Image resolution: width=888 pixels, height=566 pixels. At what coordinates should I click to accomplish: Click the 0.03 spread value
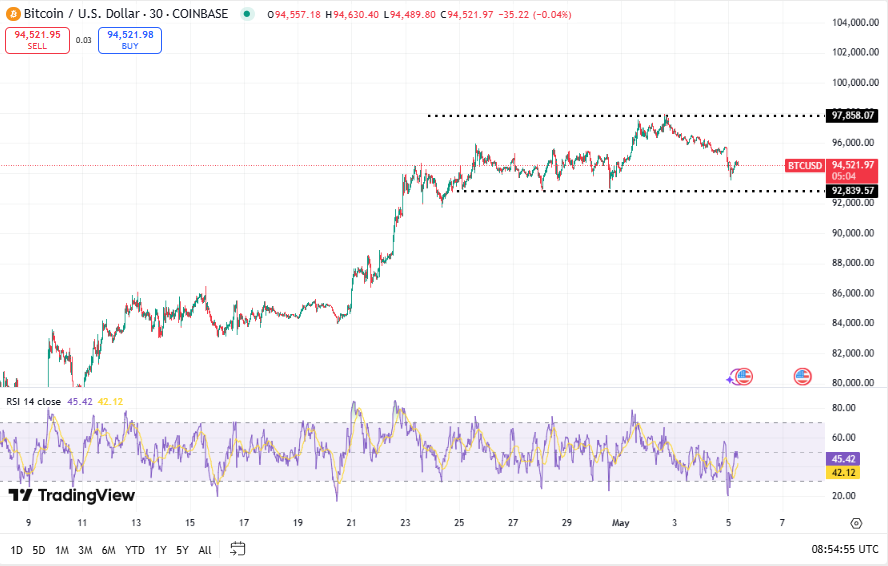click(84, 40)
